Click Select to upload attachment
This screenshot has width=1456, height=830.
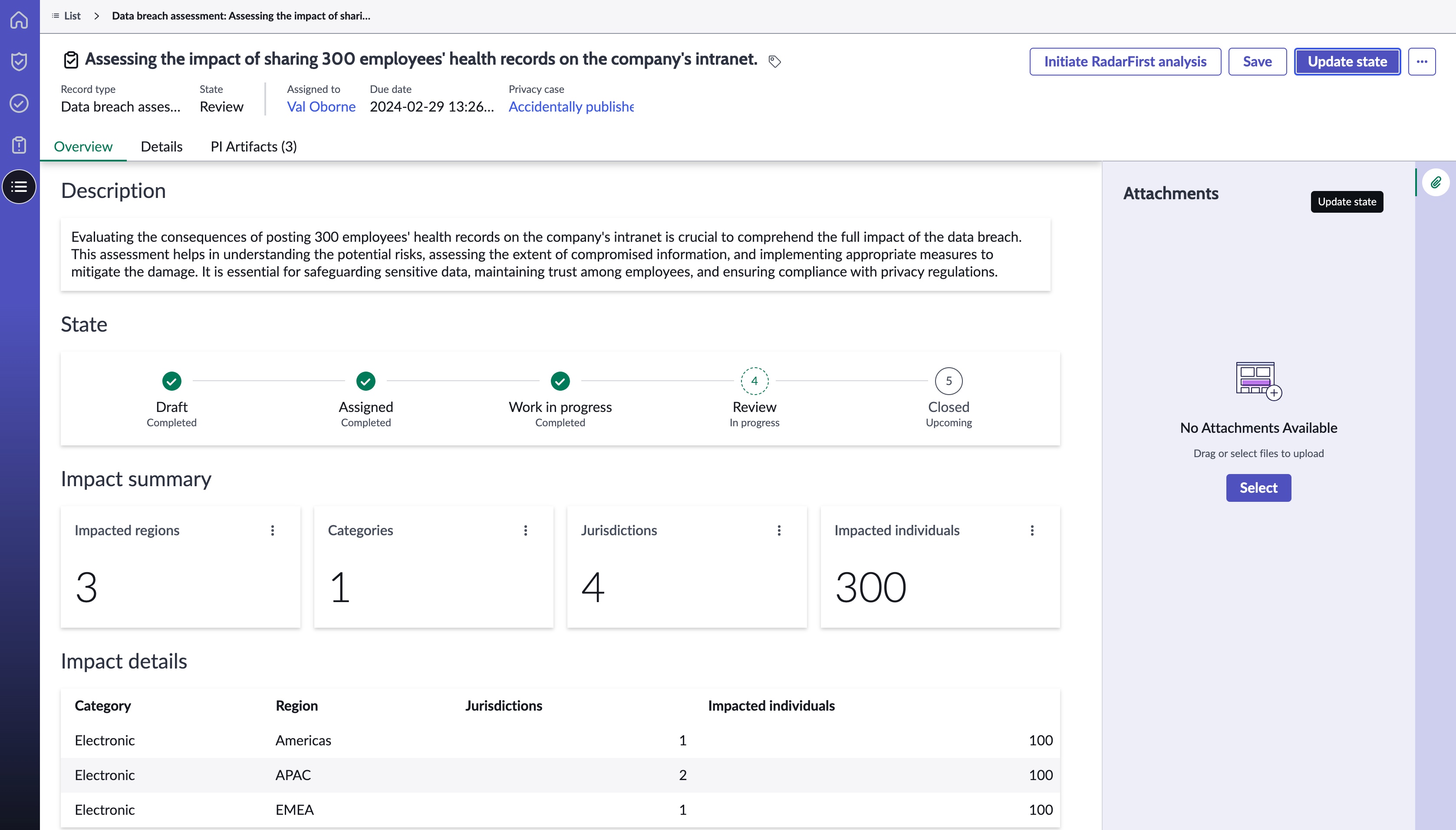pyautogui.click(x=1259, y=488)
